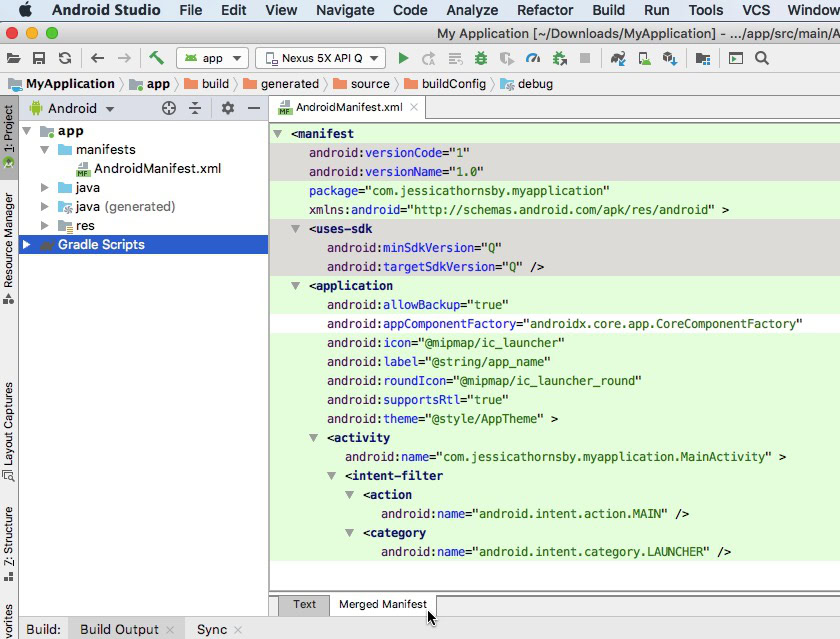Click the Search Everywhere magnifier icon

click(x=762, y=58)
